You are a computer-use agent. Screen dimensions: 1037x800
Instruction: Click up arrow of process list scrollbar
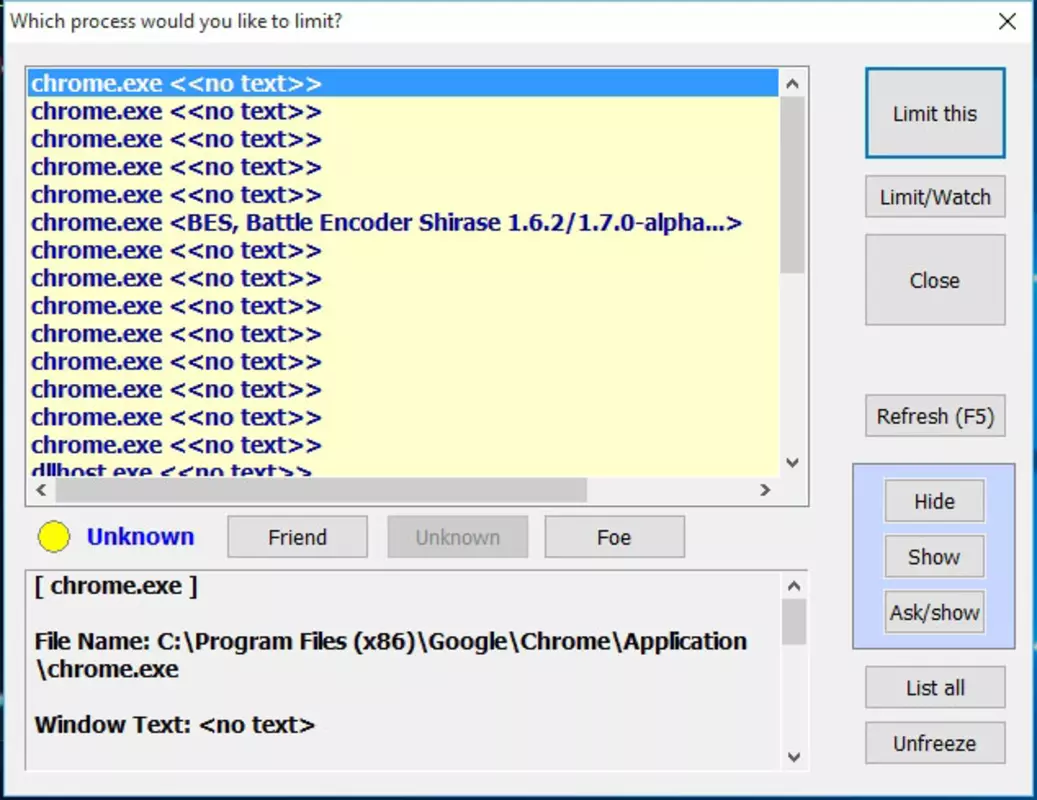click(x=792, y=83)
